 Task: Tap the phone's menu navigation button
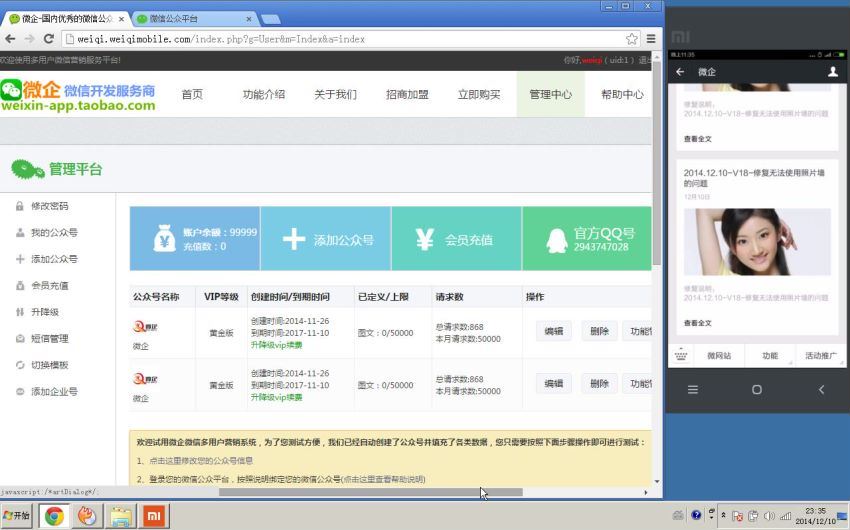693,390
